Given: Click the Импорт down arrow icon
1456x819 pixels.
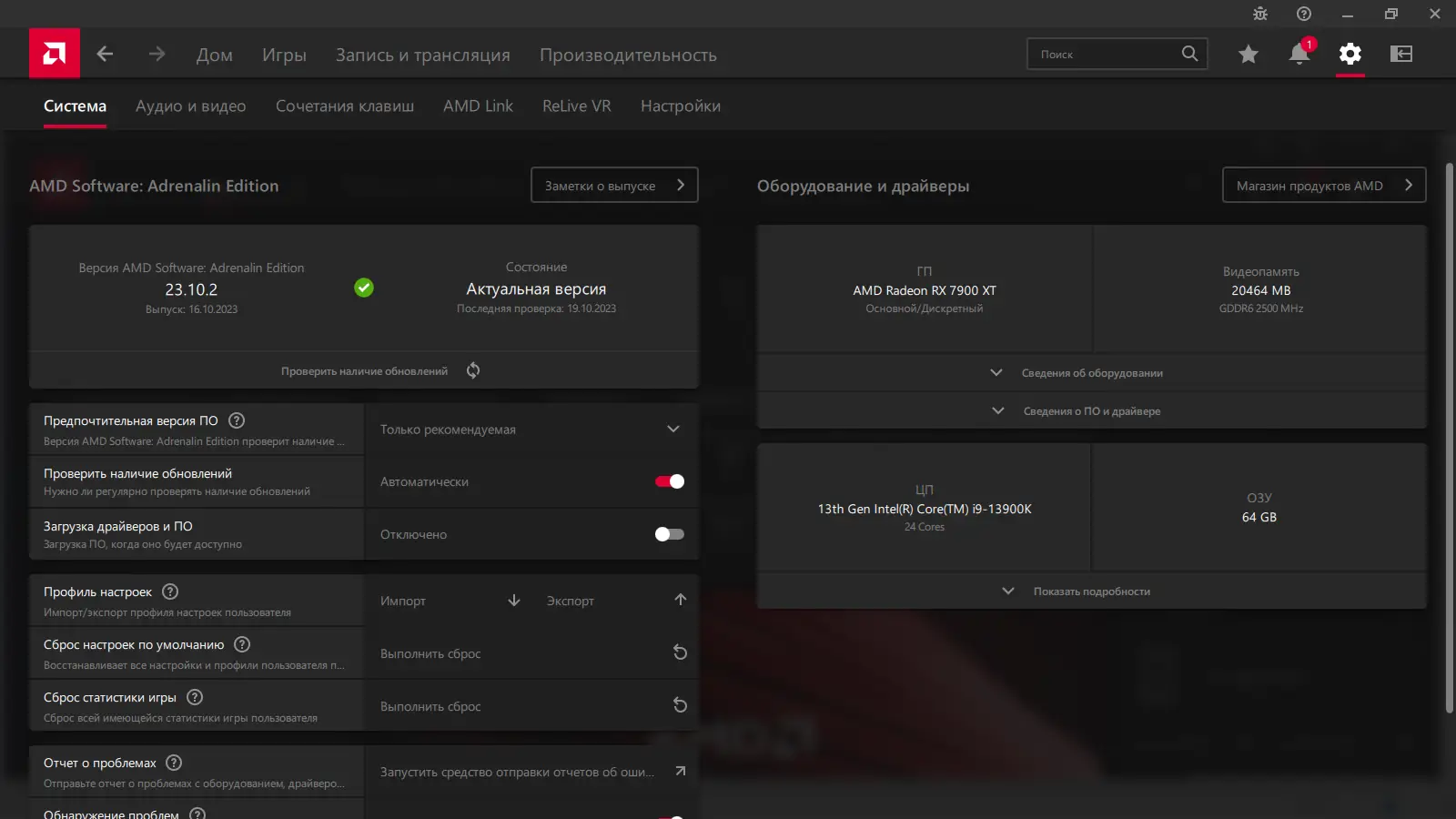Looking at the screenshot, I should pyautogui.click(x=514, y=600).
